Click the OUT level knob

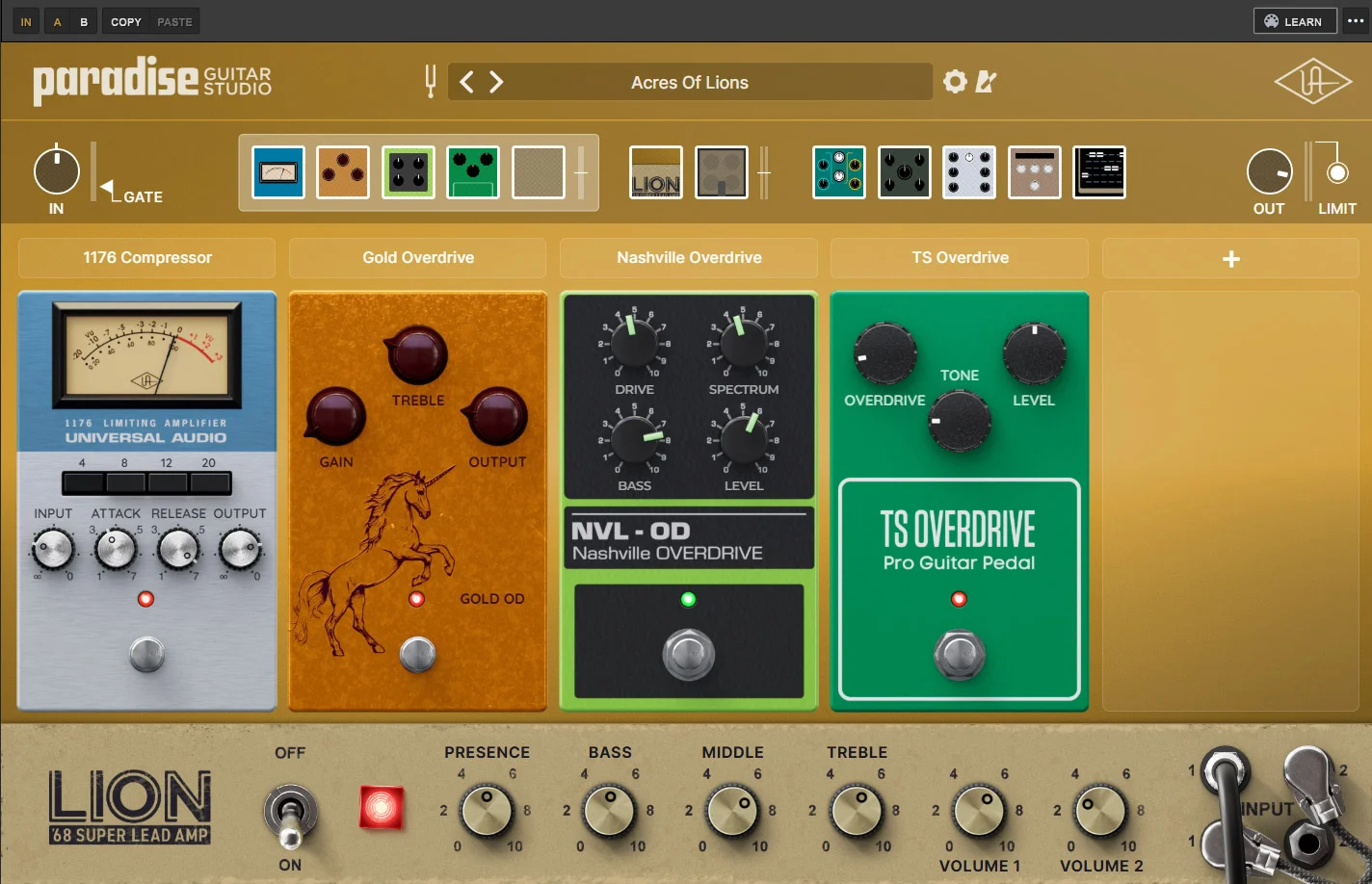click(x=1270, y=172)
